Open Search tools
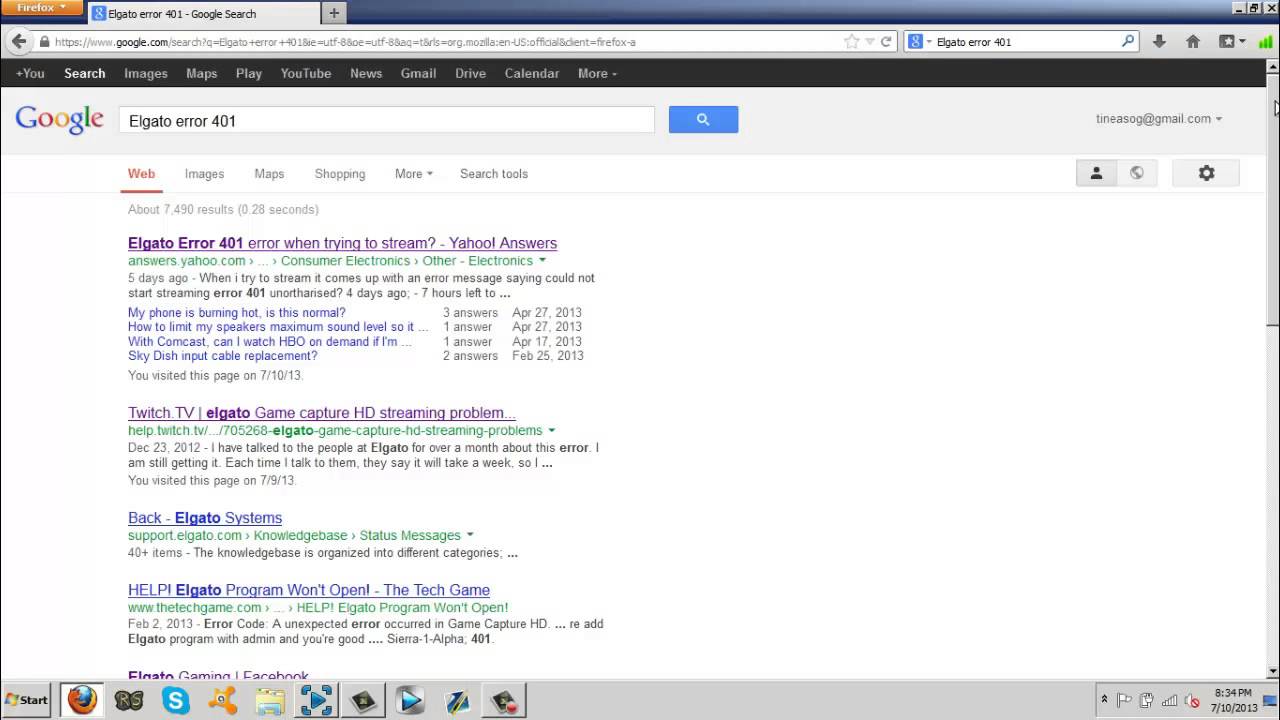1280x720 pixels. point(494,173)
